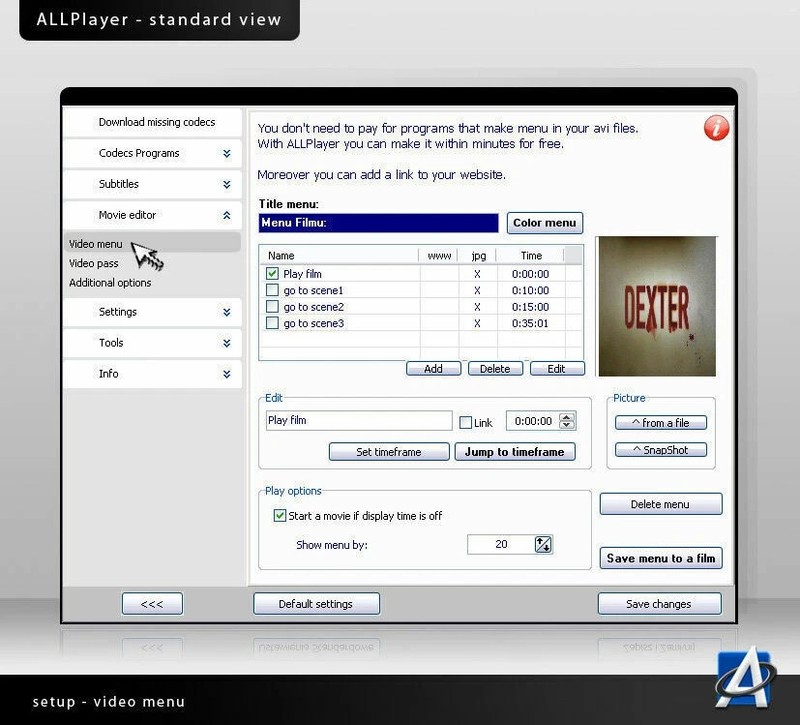Image resolution: width=800 pixels, height=725 pixels.
Task: Click the Title menu text field
Action: tap(378, 223)
